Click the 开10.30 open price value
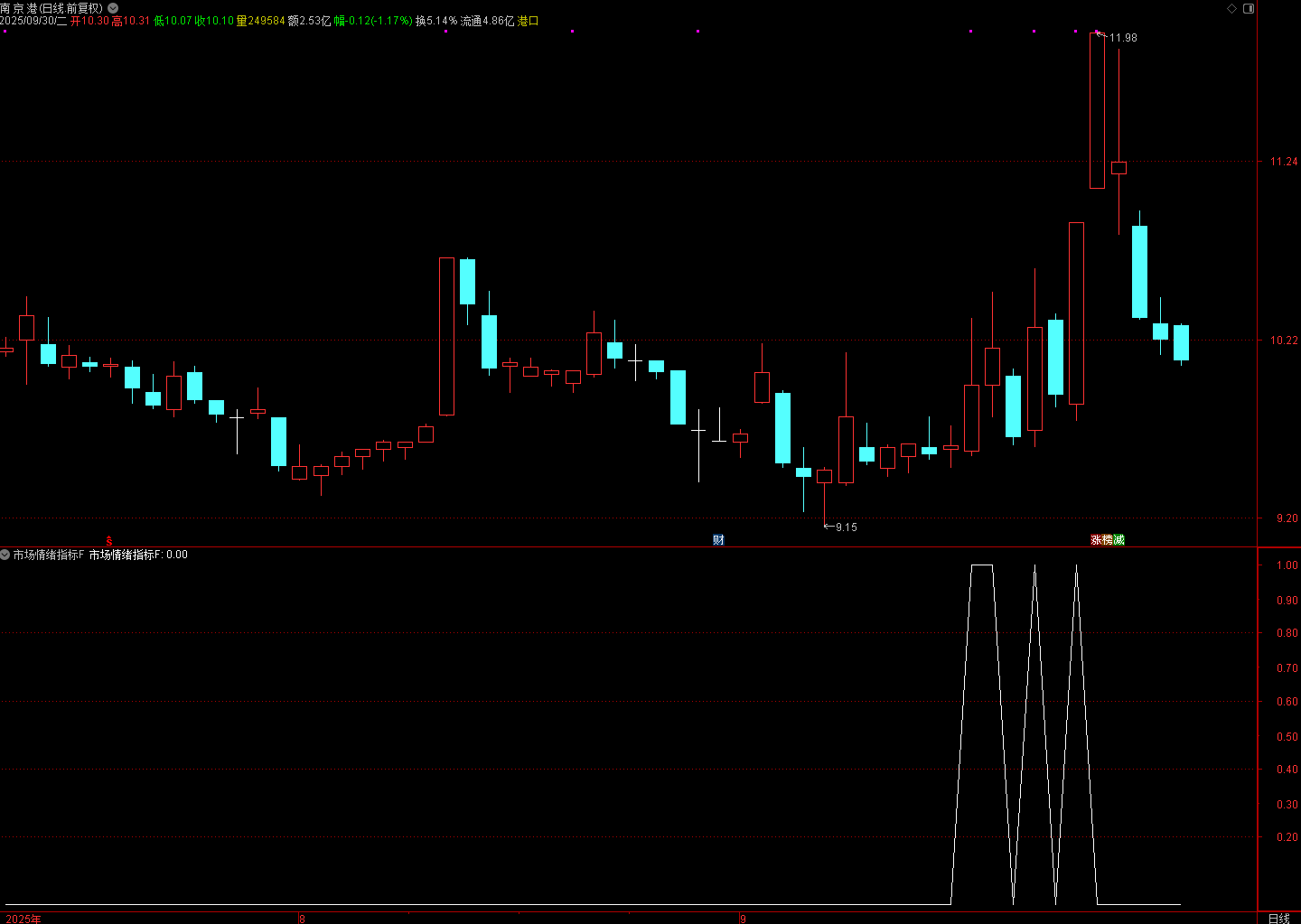Viewport: 1301px width, 924px height. [89, 21]
